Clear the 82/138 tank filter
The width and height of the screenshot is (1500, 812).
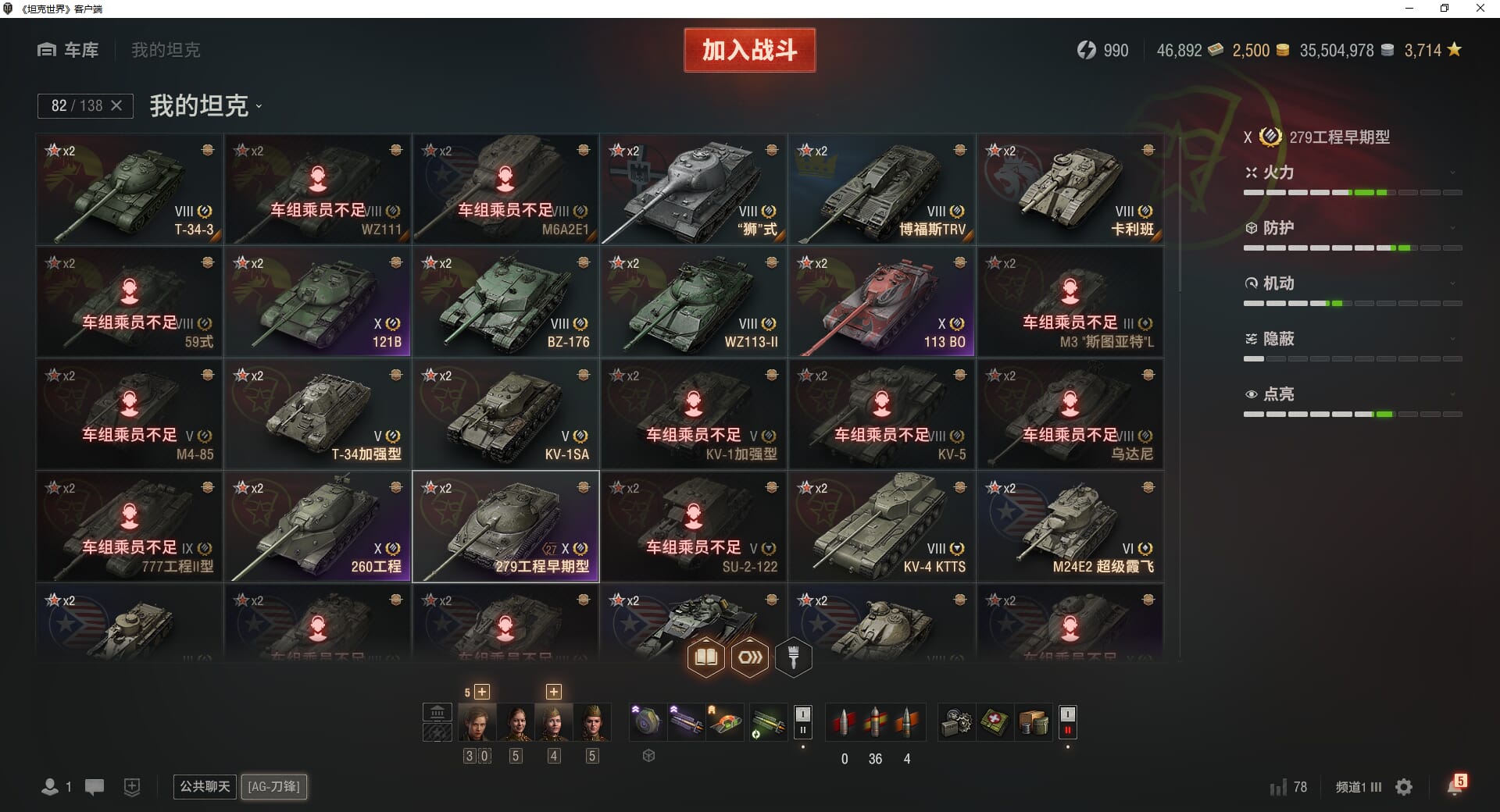pyautogui.click(x=116, y=105)
